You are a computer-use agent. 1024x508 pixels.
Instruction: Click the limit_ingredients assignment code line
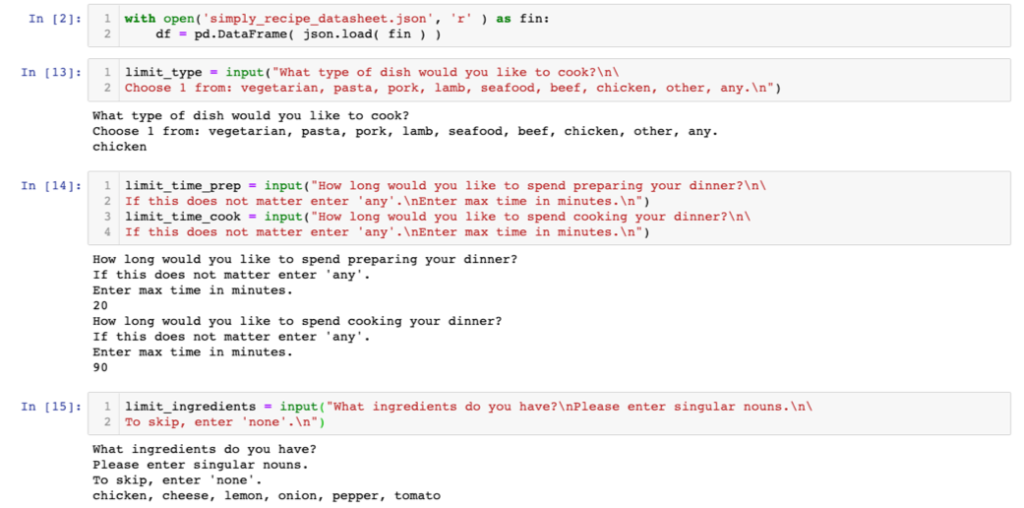tap(468, 406)
